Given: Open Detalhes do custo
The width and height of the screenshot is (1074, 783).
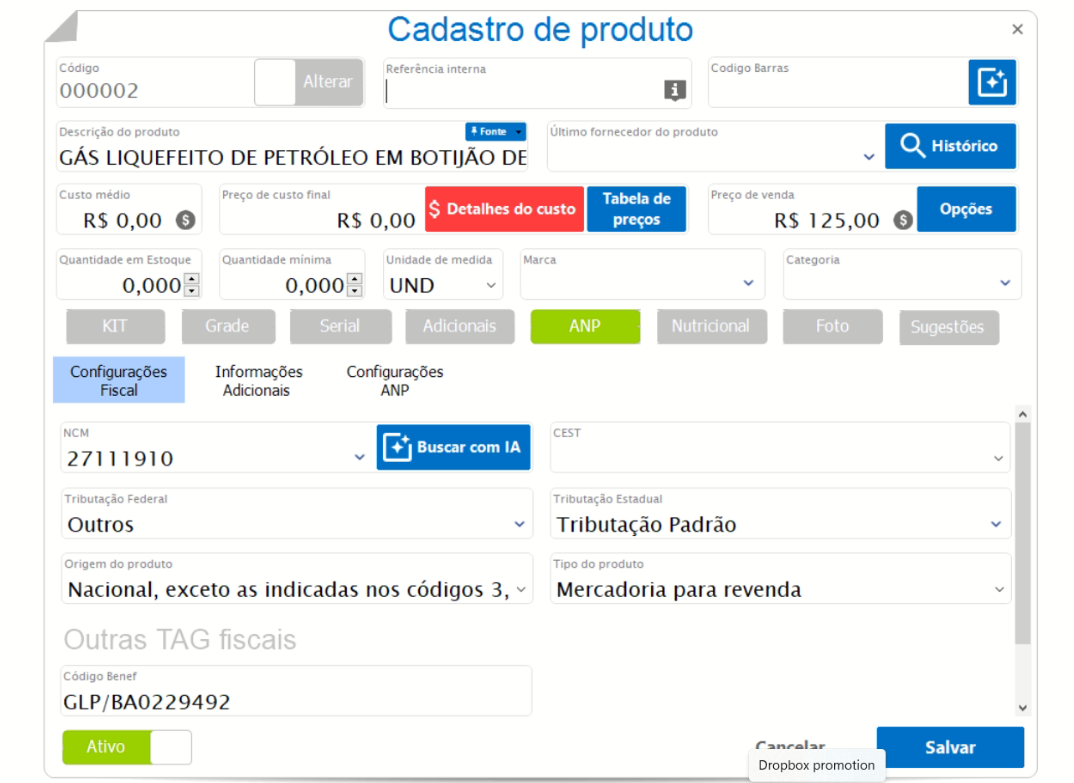Looking at the screenshot, I should (504, 209).
